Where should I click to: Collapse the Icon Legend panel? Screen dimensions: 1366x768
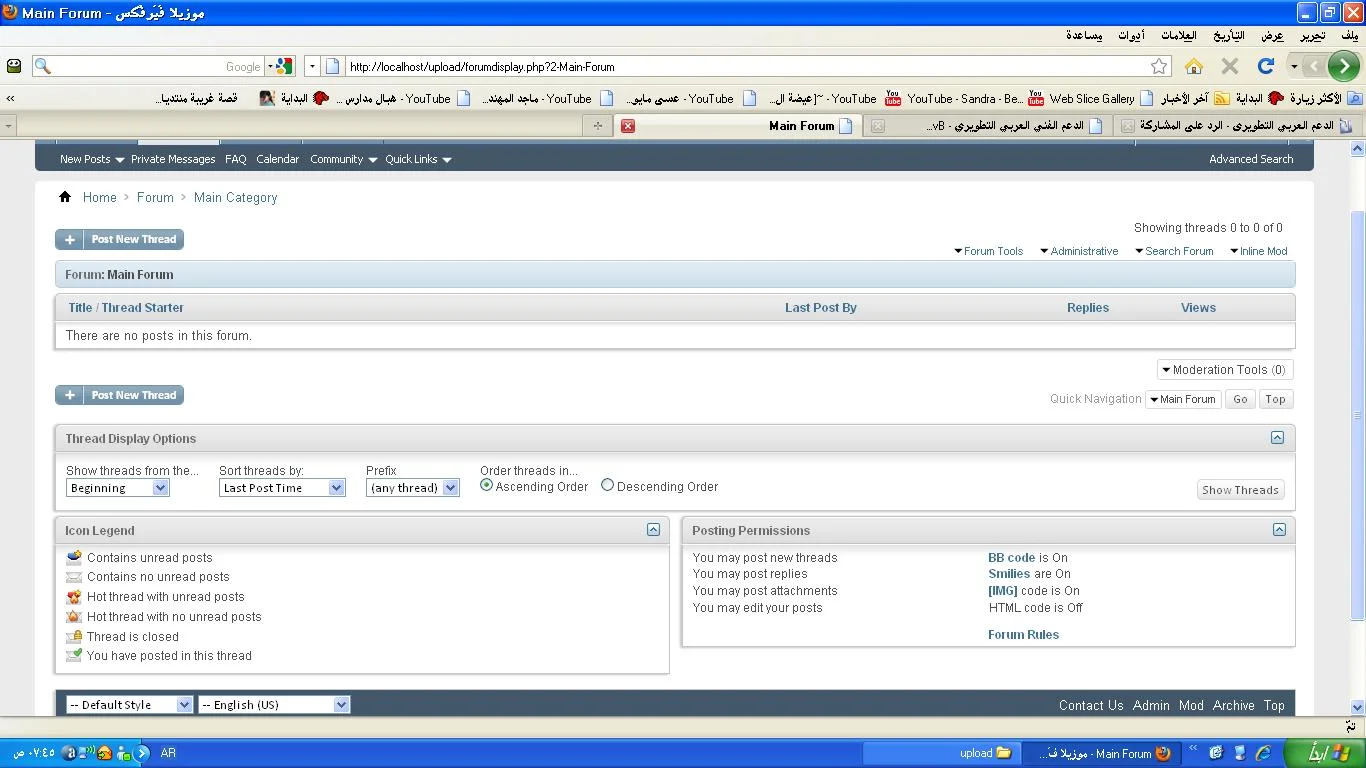(653, 530)
